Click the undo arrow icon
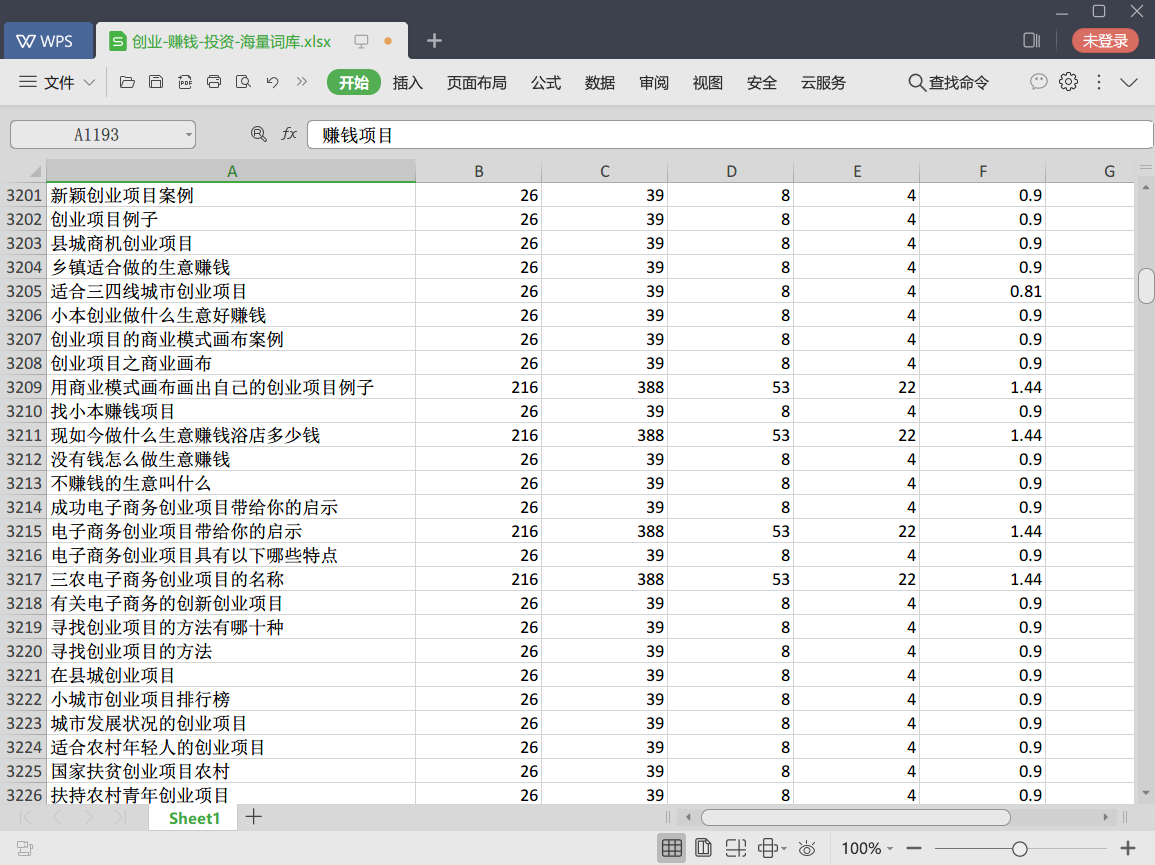The height and width of the screenshot is (865, 1155). click(x=272, y=83)
